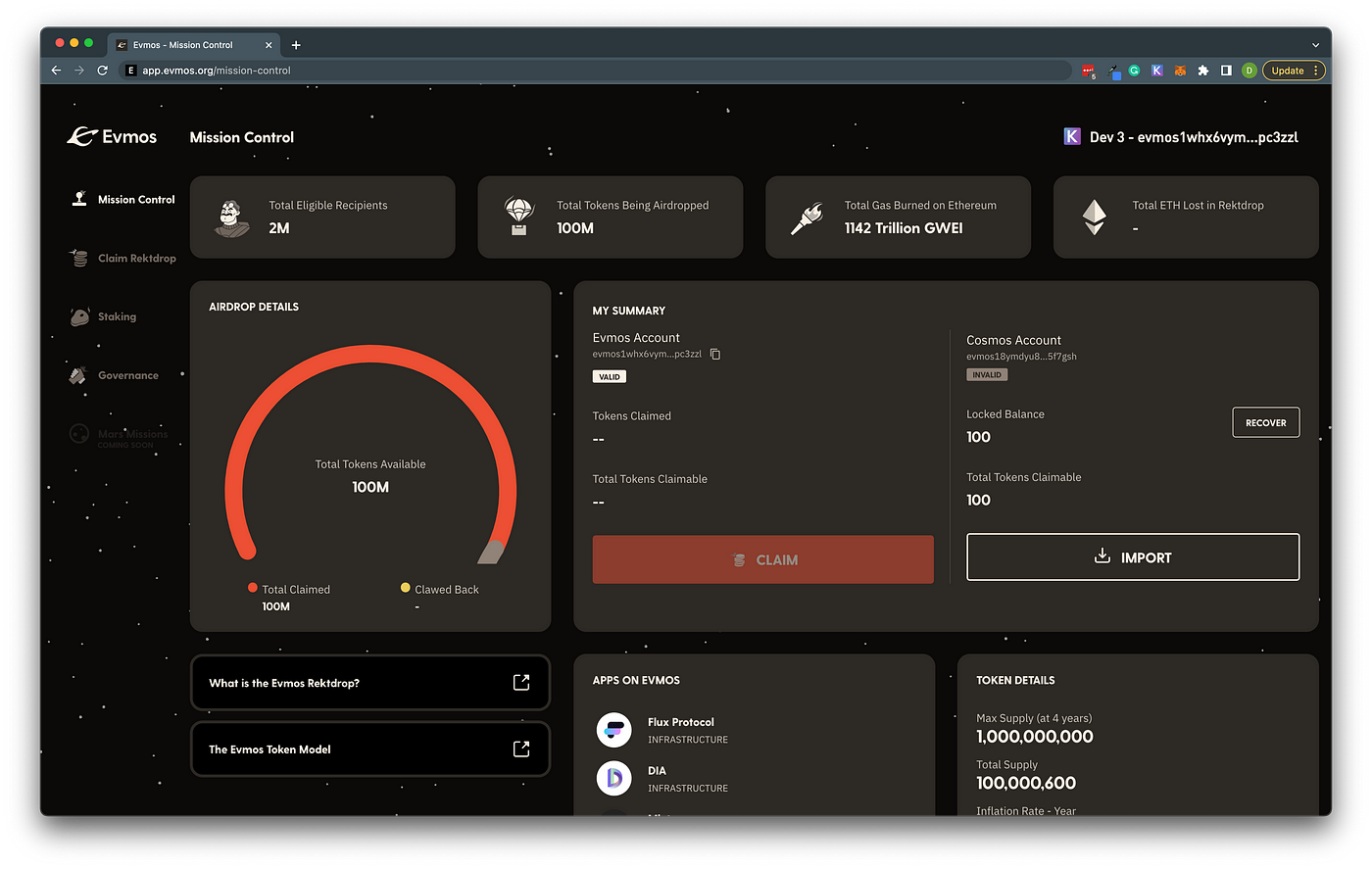Click the DIA logo icon

coord(614,779)
